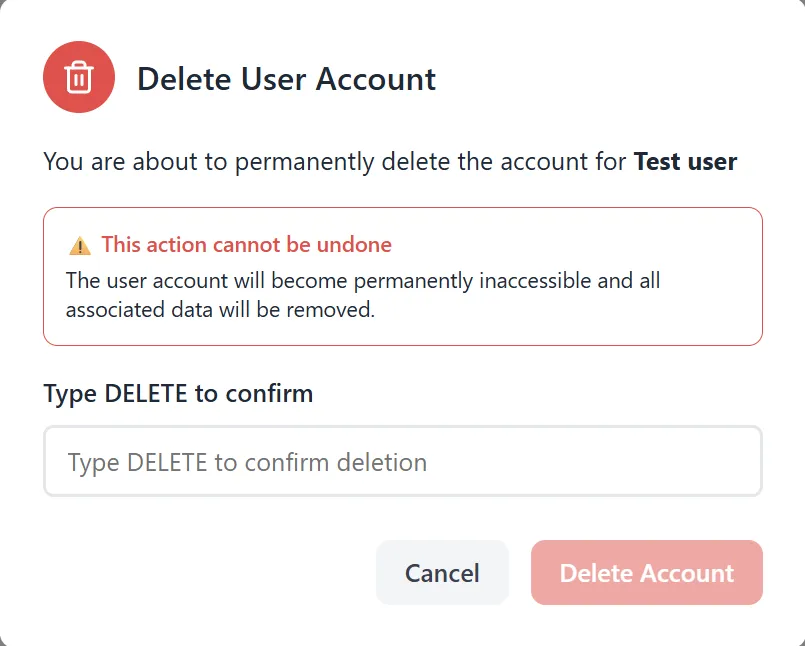805x646 pixels.
Task: Click the Cancel button
Action: click(442, 572)
